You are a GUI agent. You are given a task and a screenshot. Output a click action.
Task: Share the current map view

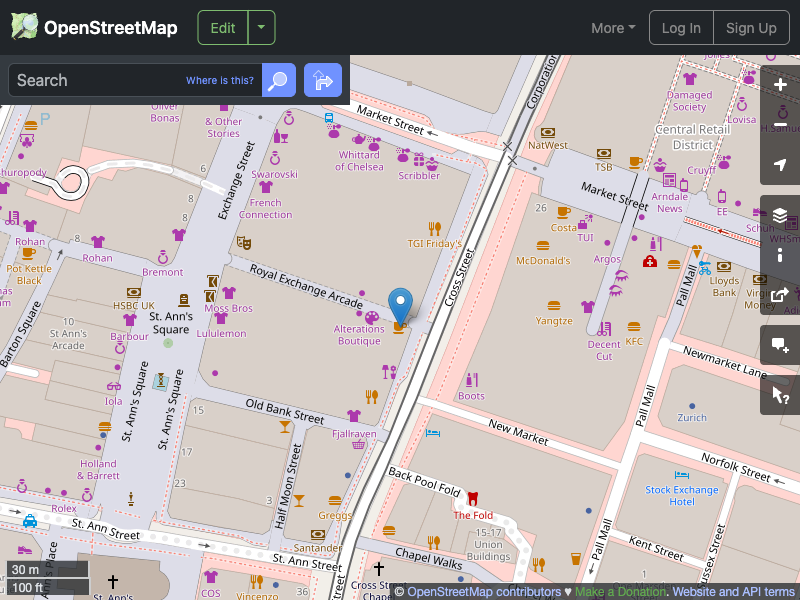click(x=780, y=295)
